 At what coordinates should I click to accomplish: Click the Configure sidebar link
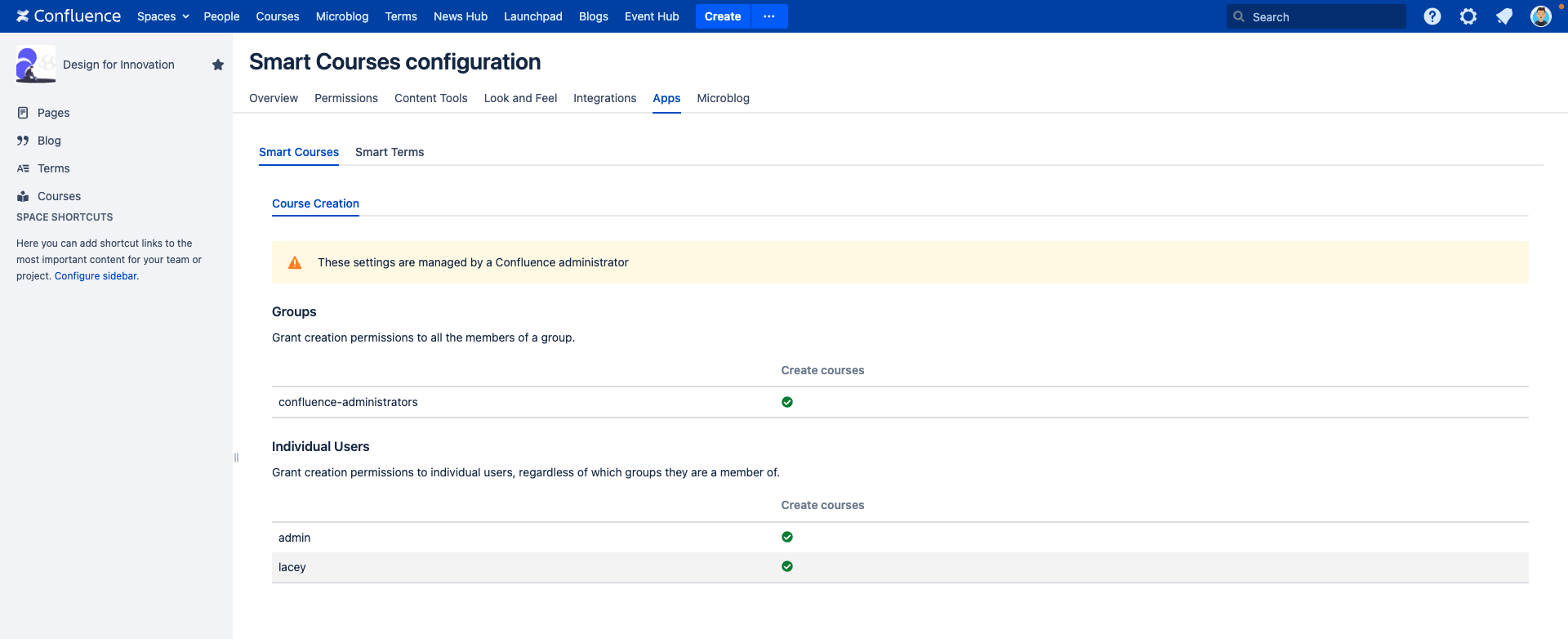click(x=96, y=276)
